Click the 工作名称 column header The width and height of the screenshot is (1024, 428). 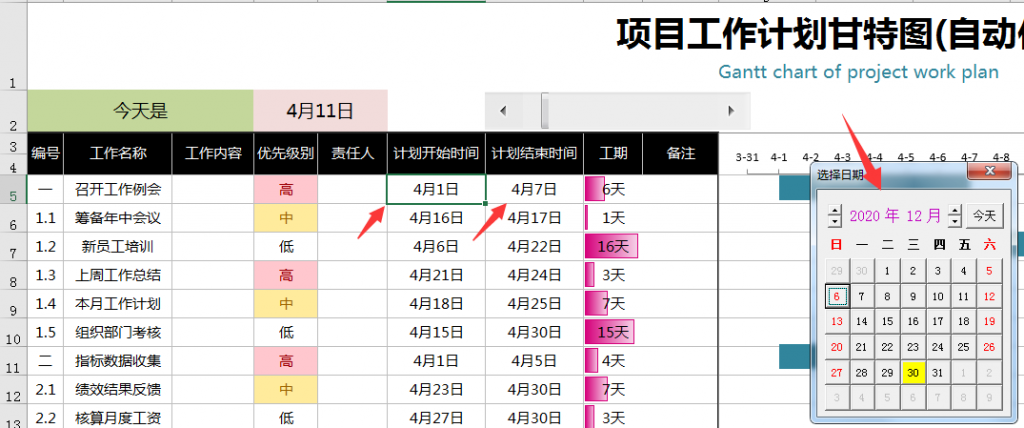[118, 154]
